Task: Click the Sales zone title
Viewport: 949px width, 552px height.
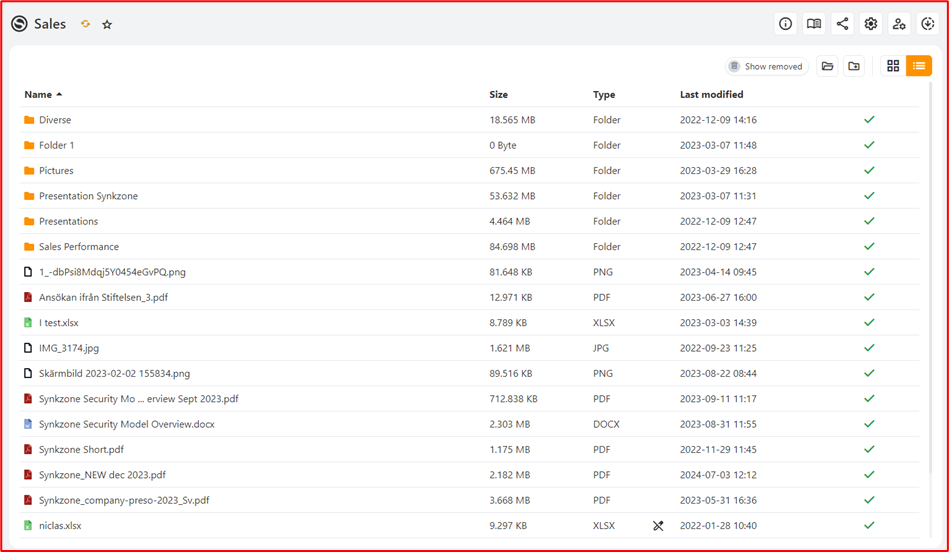Action: pos(50,24)
